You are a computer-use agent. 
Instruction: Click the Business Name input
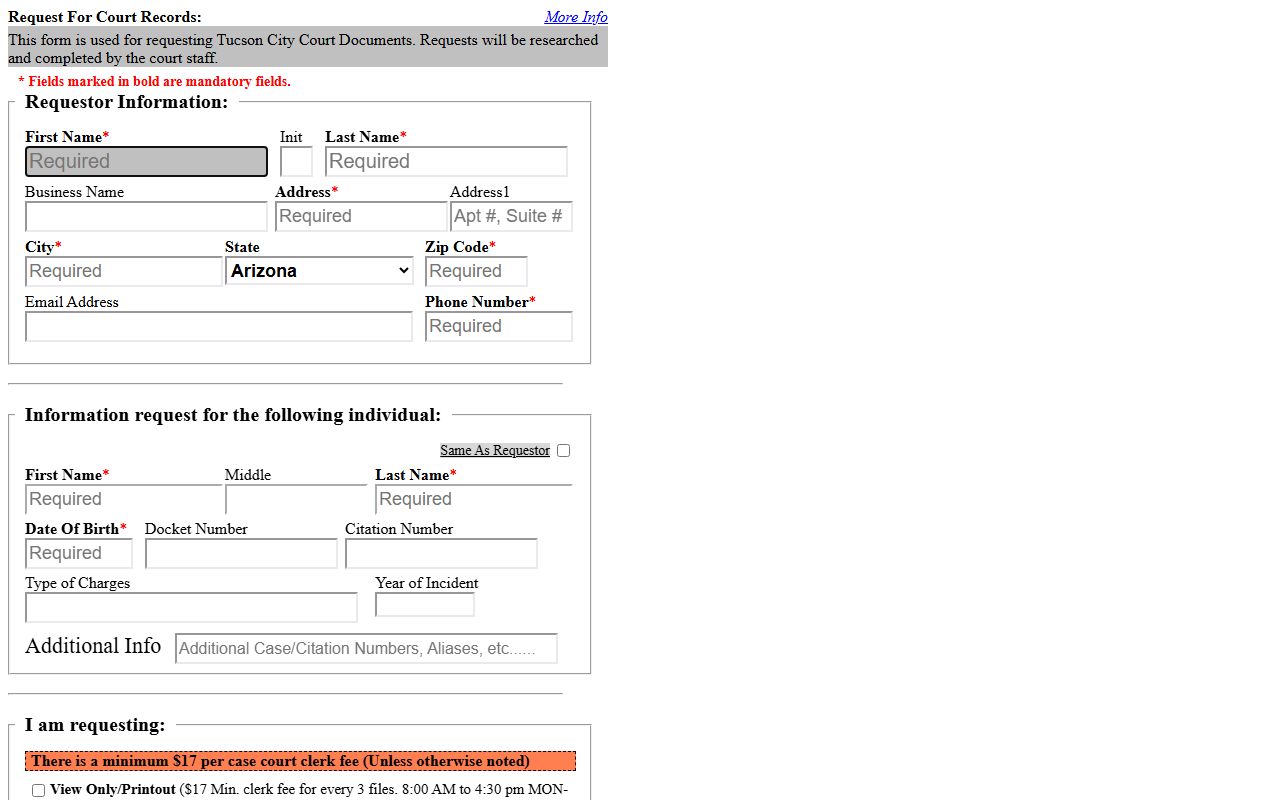[x=146, y=217]
